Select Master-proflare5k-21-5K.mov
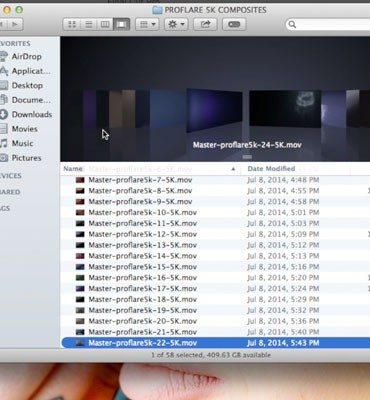 point(215,332)
